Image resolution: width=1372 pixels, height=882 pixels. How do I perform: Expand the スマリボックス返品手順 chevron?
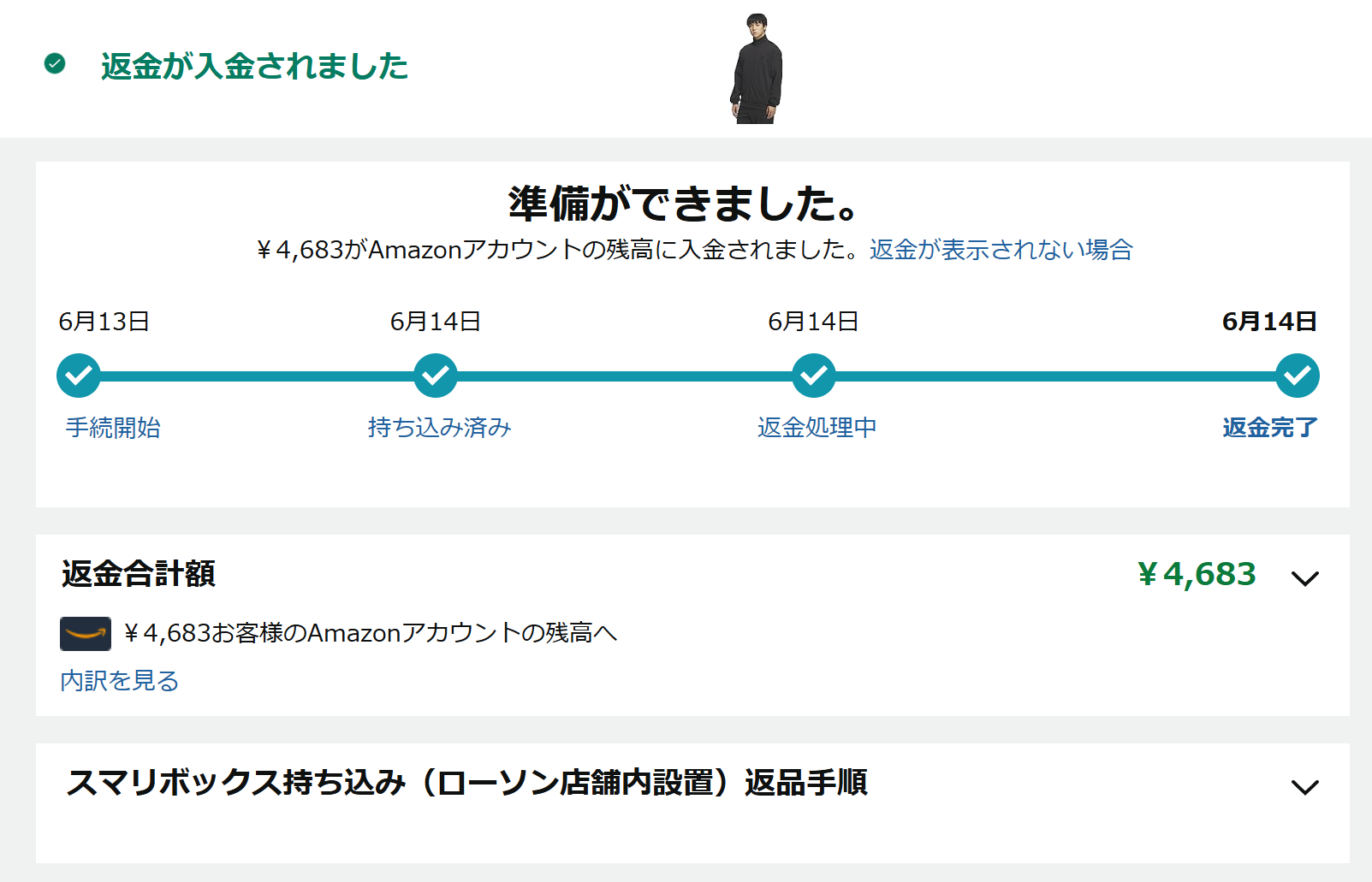point(1305,787)
